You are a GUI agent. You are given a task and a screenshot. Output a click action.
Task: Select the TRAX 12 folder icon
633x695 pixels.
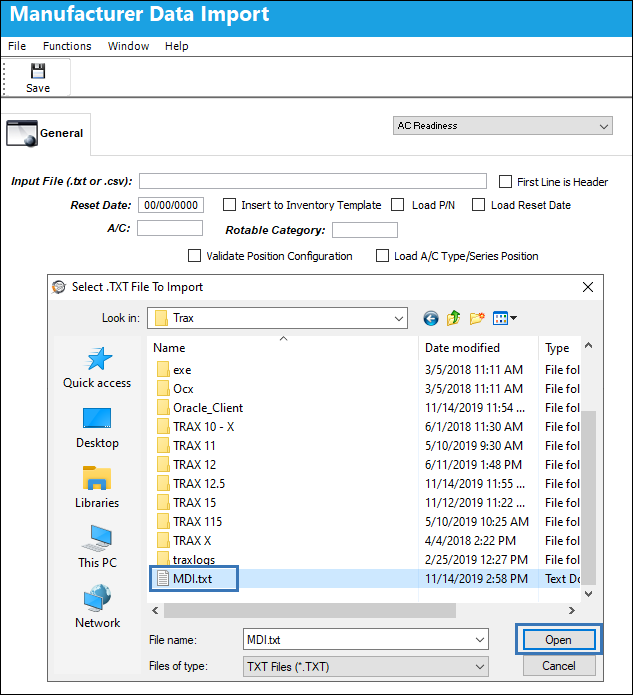click(163, 465)
